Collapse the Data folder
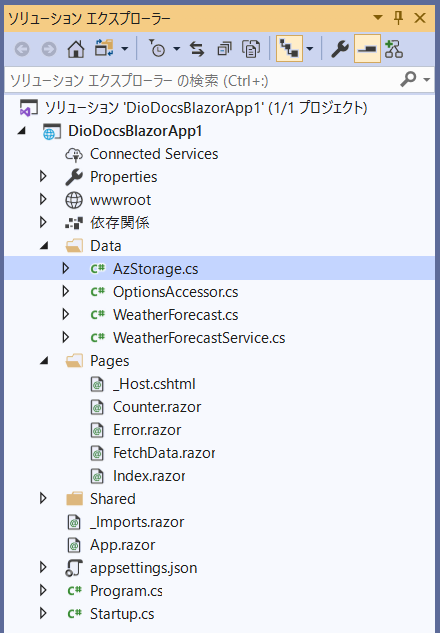The width and height of the screenshot is (440, 633). point(44,245)
